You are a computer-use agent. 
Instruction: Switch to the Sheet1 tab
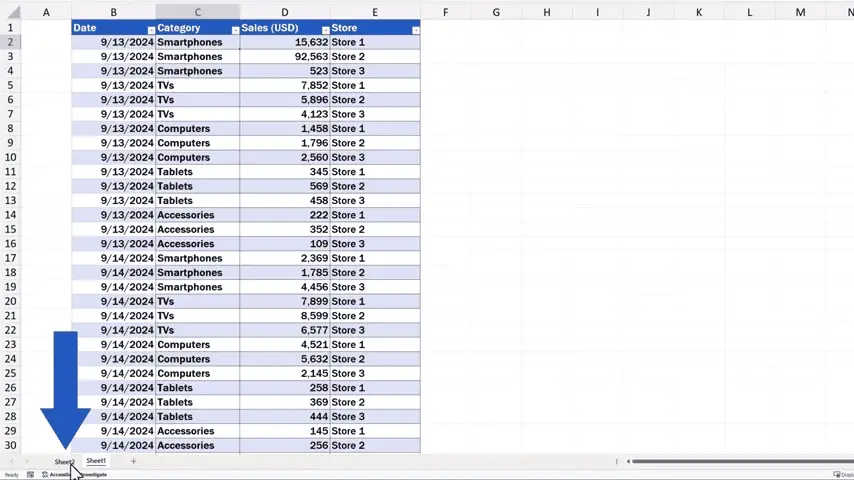pyautogui.click(x=96, y=461)
